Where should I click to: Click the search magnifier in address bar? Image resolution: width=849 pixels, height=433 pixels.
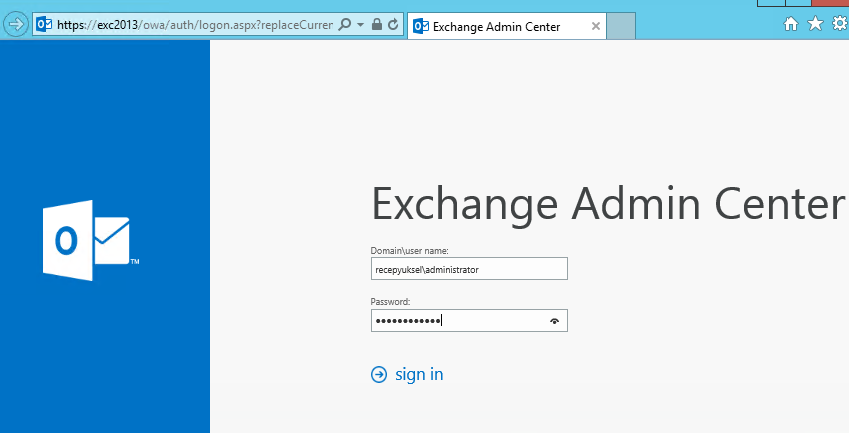pyautogui.click(x=344, y=24)
